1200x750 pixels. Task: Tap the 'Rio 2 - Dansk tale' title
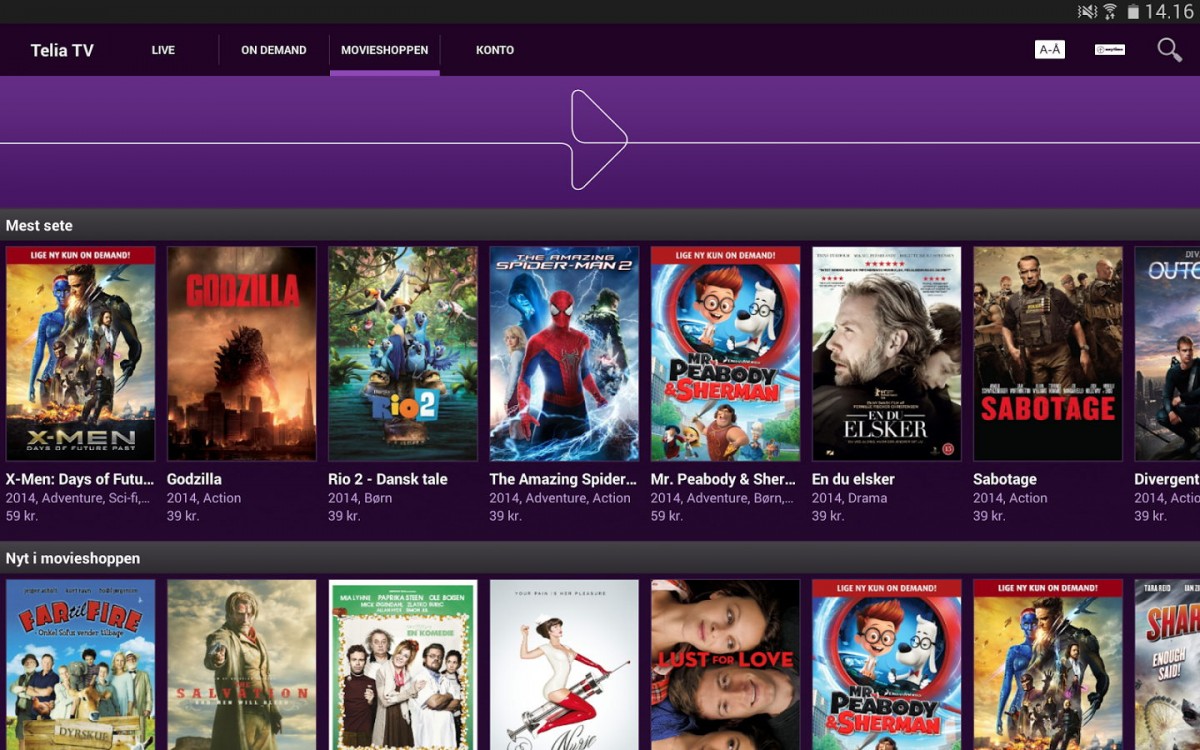[x=388, y=479]
